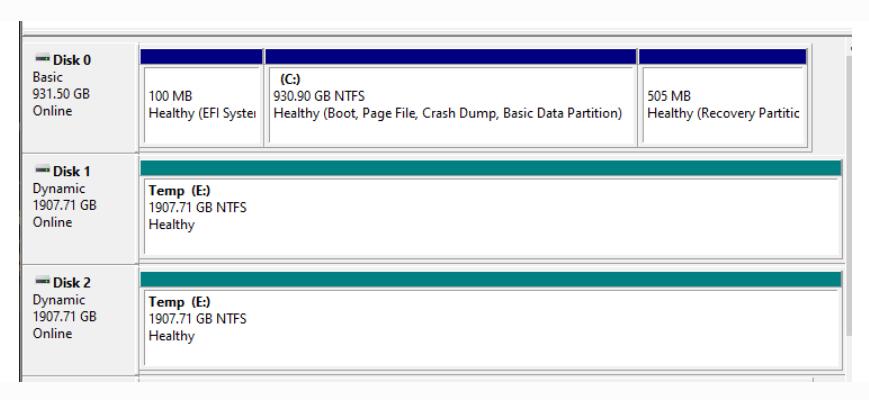The width and height of the screenshot is (869, 400).
Task: Click the 'Online' status text under Disk 2
Action: [x=46, y=333]
